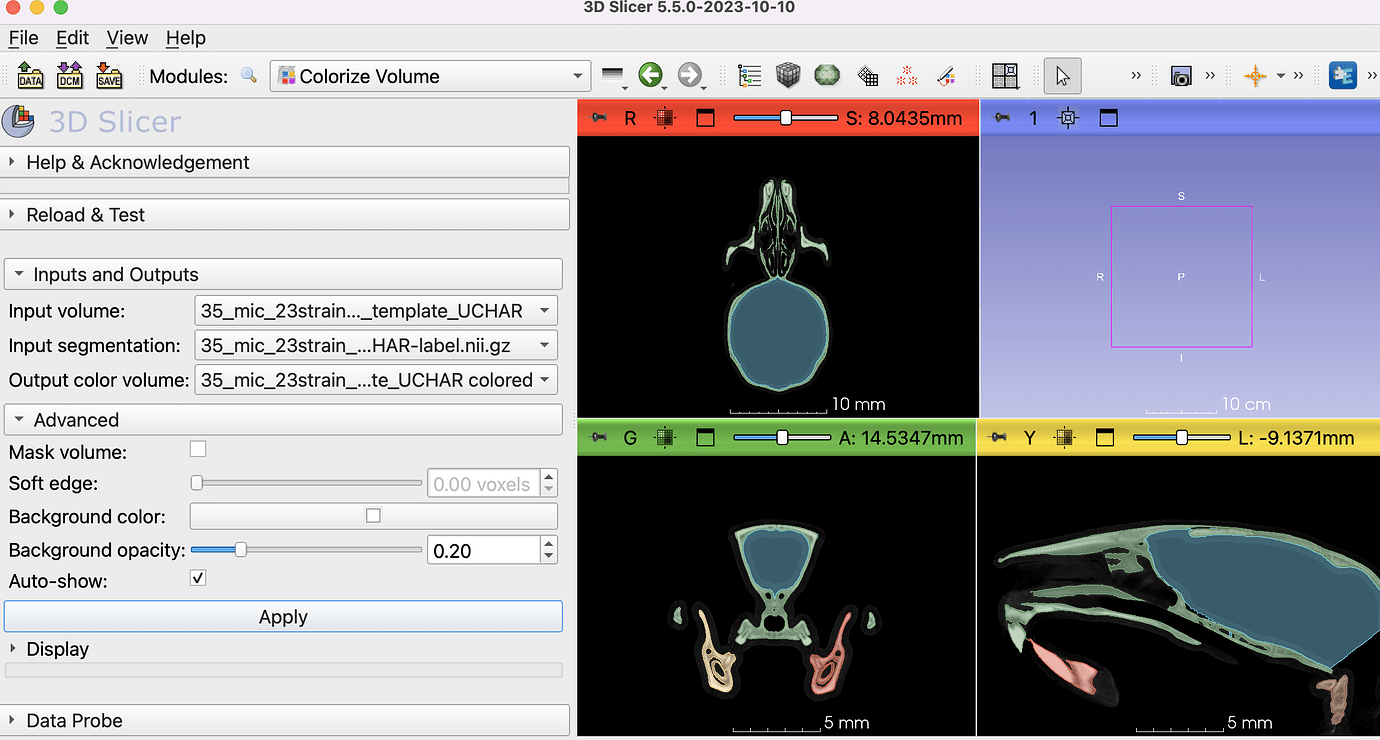
Task: Open the Modules selection combo box
Action: 429,75
